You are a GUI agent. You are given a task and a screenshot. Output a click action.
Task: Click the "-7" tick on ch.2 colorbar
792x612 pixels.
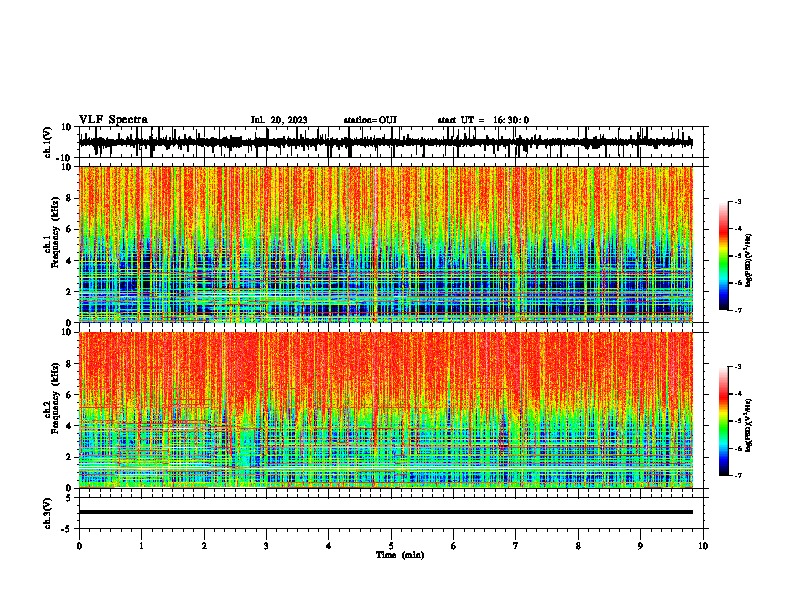point(738,476)
